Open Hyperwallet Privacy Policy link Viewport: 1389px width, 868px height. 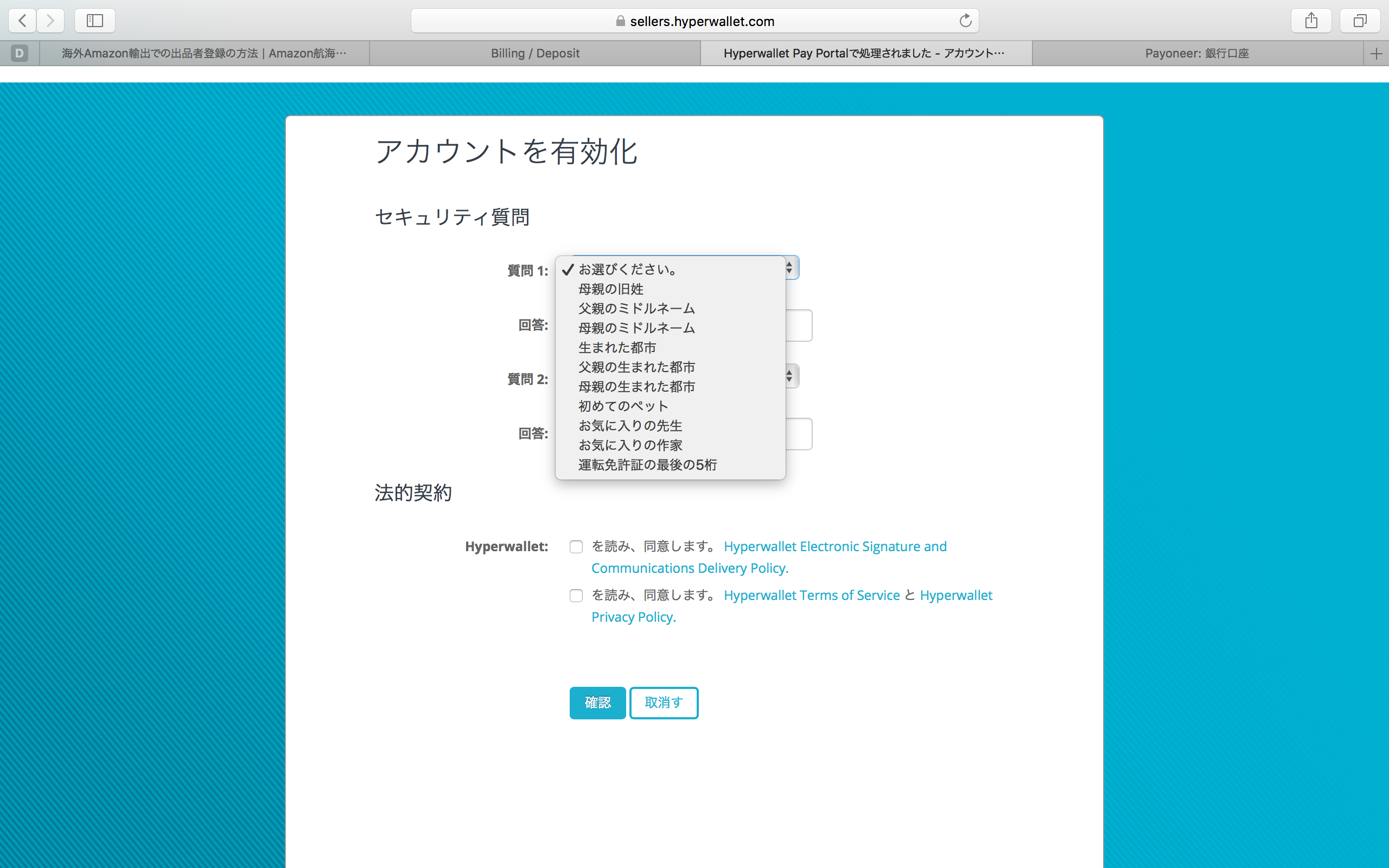point(792,606)
